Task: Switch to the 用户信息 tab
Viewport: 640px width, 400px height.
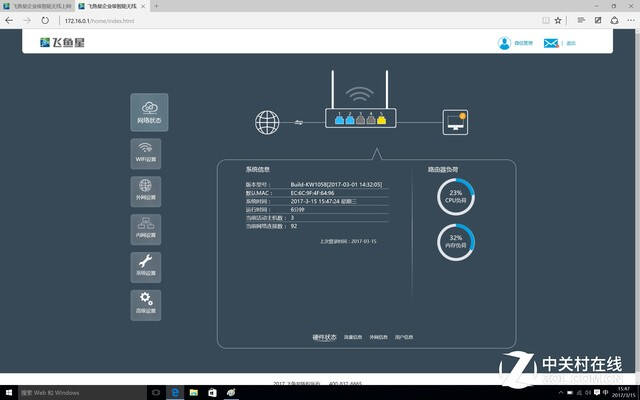Action: [404, 337]
